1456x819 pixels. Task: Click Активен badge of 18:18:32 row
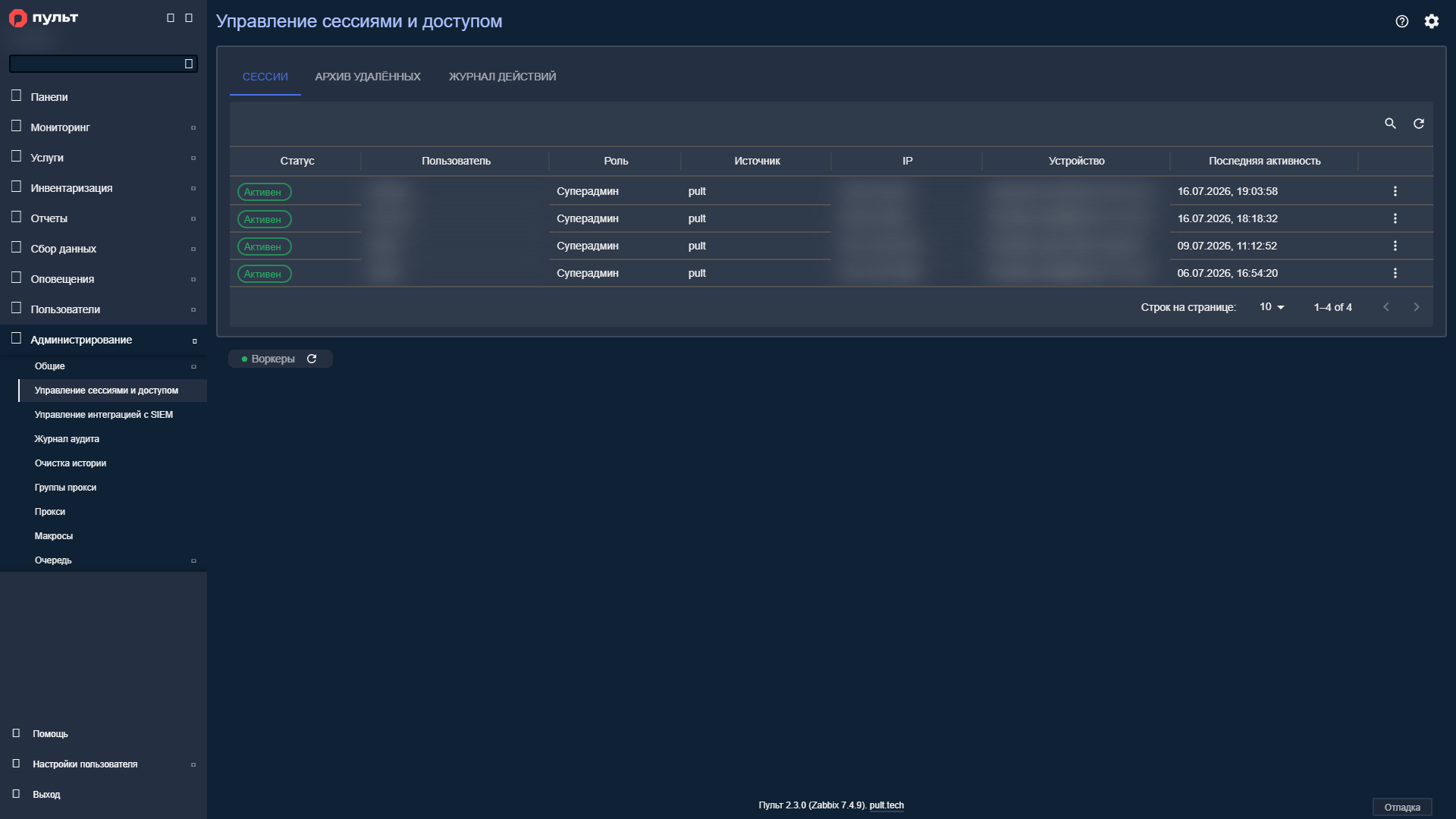264,219
